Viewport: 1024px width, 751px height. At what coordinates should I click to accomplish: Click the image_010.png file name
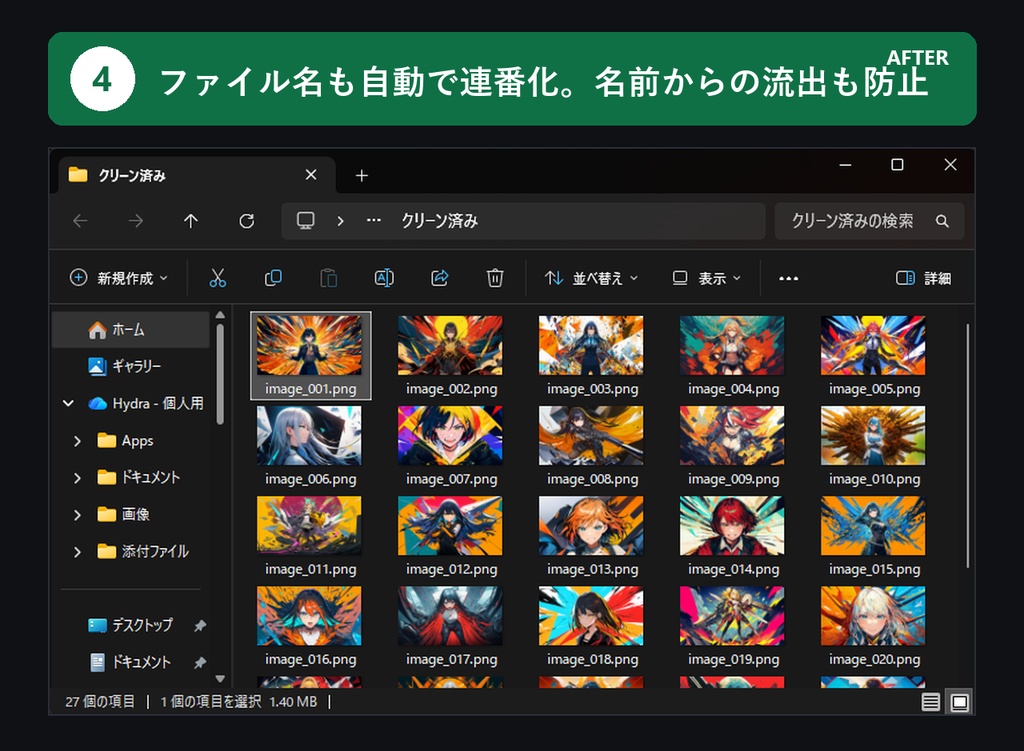[x=874, y=479]
